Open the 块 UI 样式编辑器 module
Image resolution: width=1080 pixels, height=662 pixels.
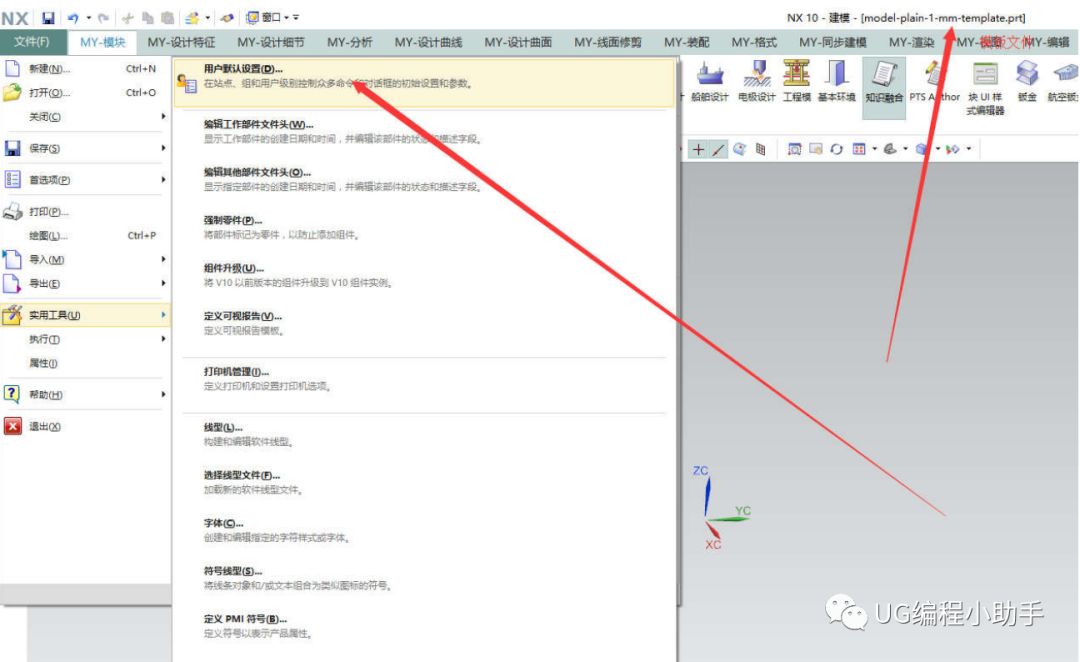click(x=985, y=88)
